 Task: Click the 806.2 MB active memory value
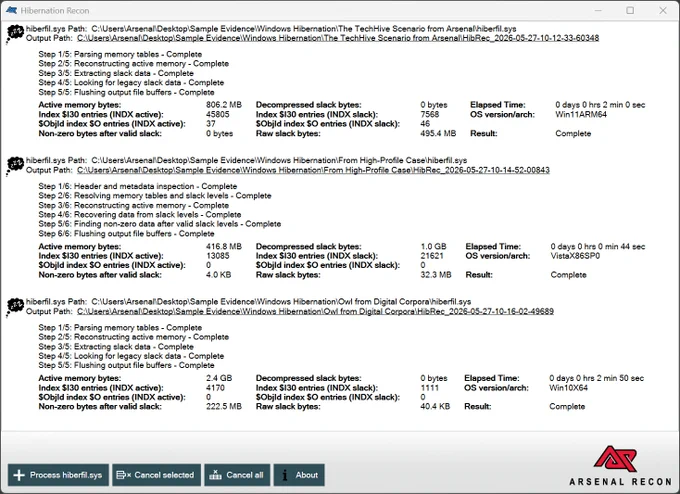click(224, 105)
